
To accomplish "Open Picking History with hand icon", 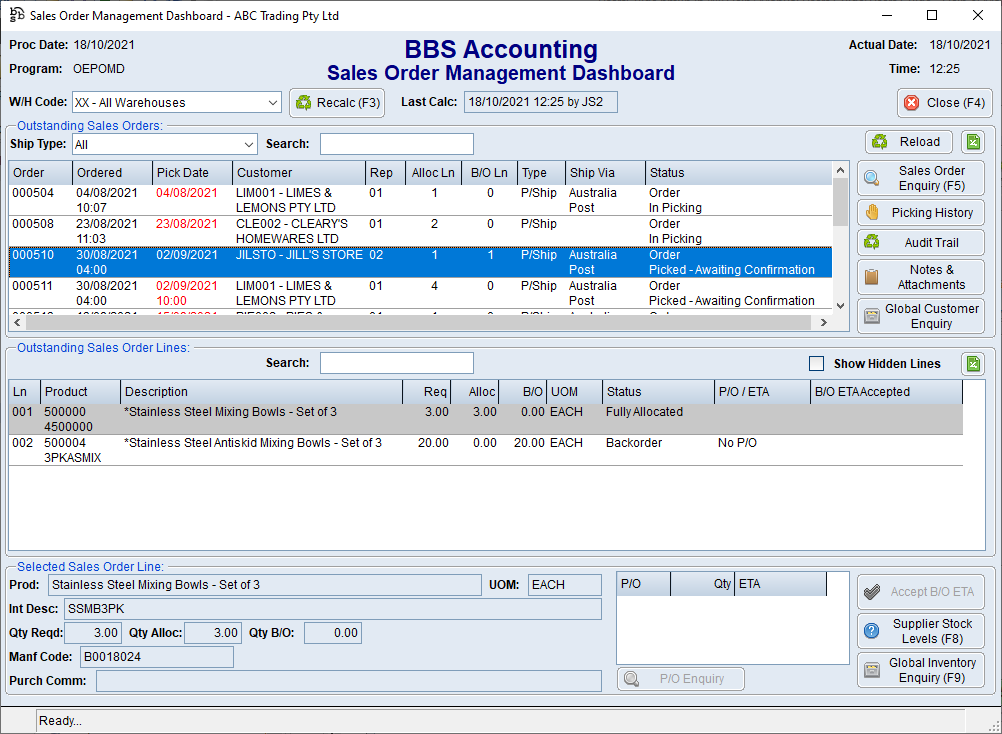I will (x=920, y=213).
